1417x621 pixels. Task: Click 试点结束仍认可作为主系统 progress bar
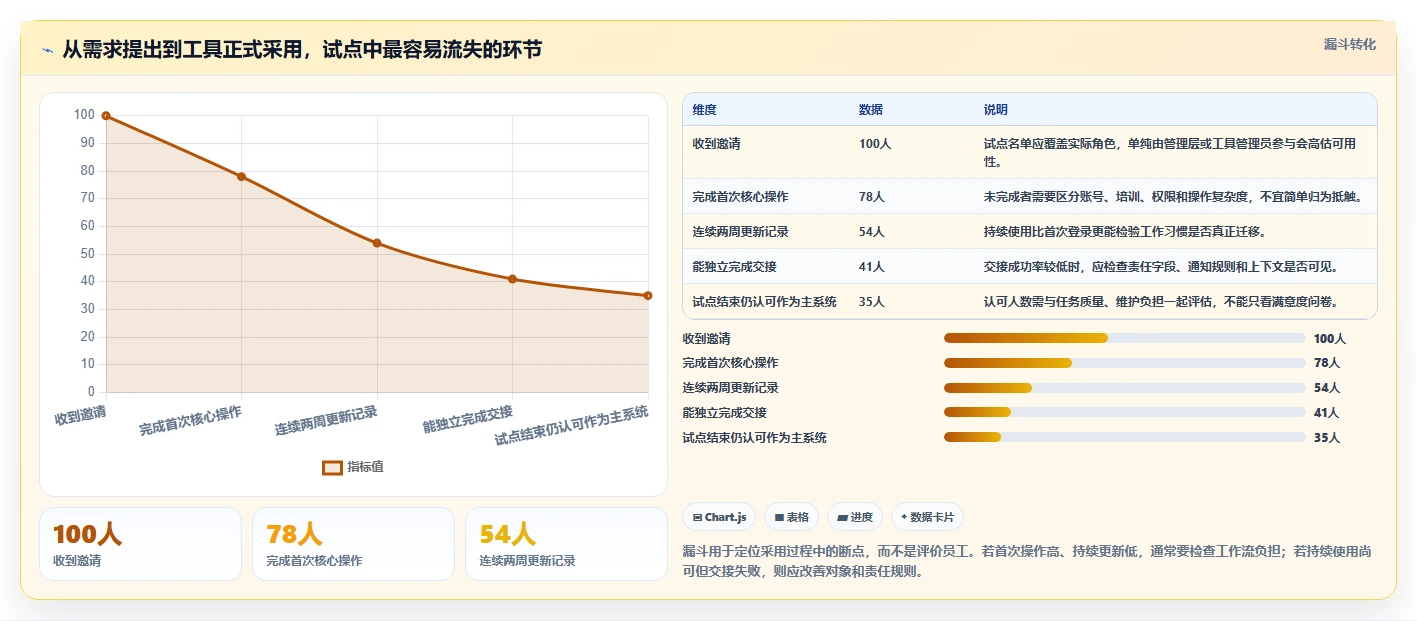click(x=1125, y=437)
